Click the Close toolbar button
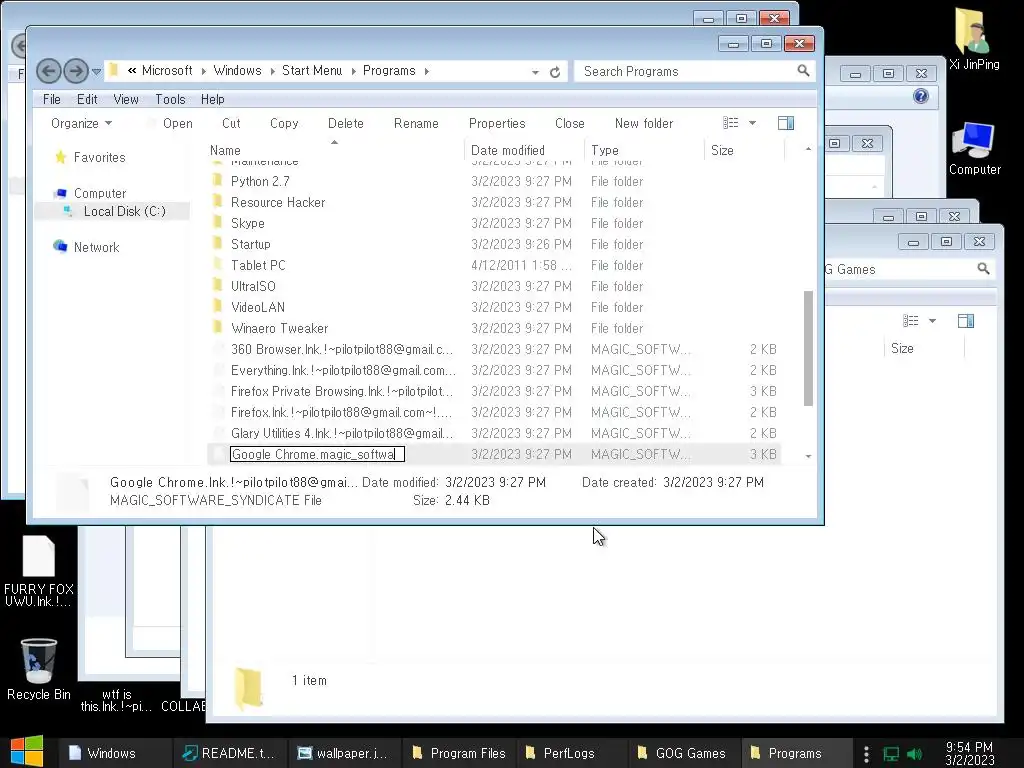The image size is (1024, 768). pos(569,123)
